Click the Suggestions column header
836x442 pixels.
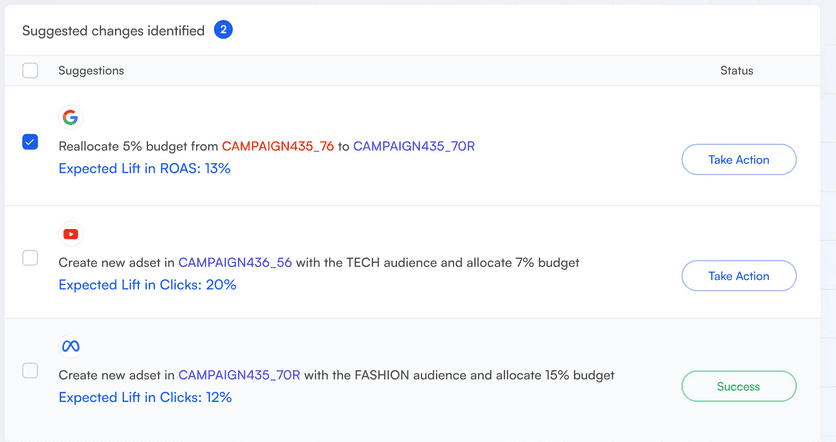(x=91, y=70)
